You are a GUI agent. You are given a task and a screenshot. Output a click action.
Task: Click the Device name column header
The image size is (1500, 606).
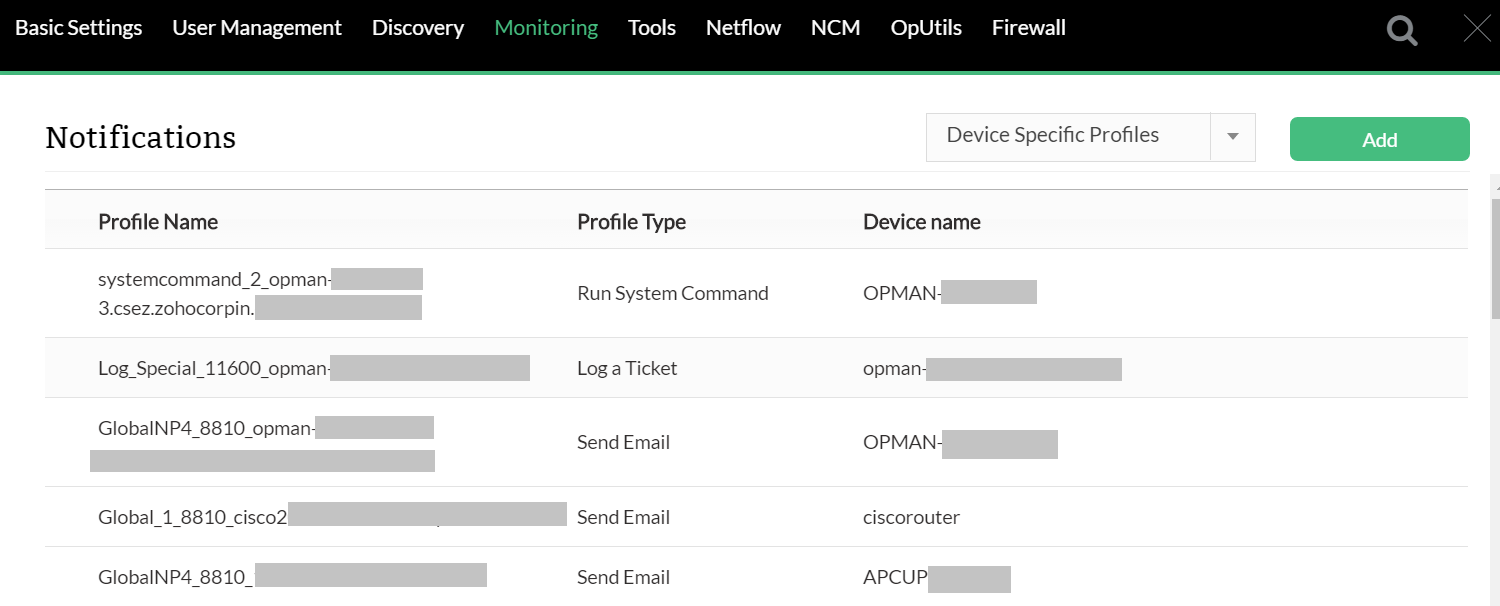pos(922,222)
